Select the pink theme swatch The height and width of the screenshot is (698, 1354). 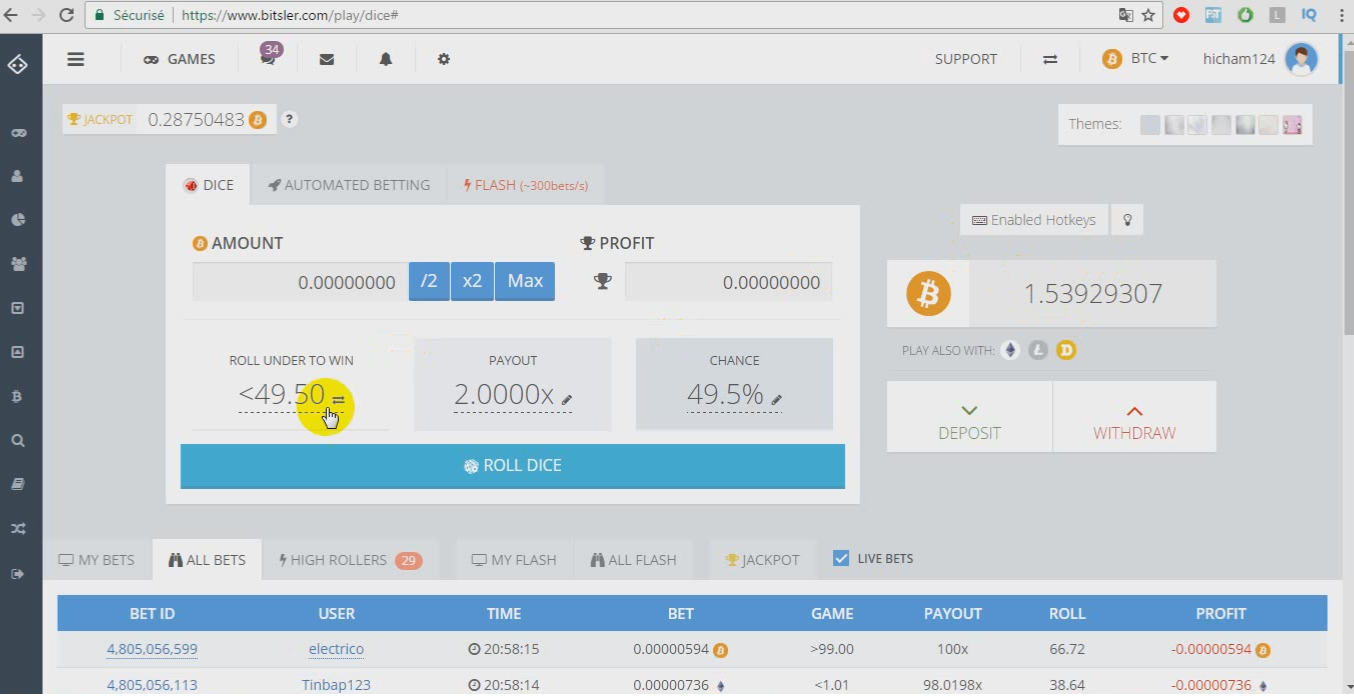(x=1293, y=125)
